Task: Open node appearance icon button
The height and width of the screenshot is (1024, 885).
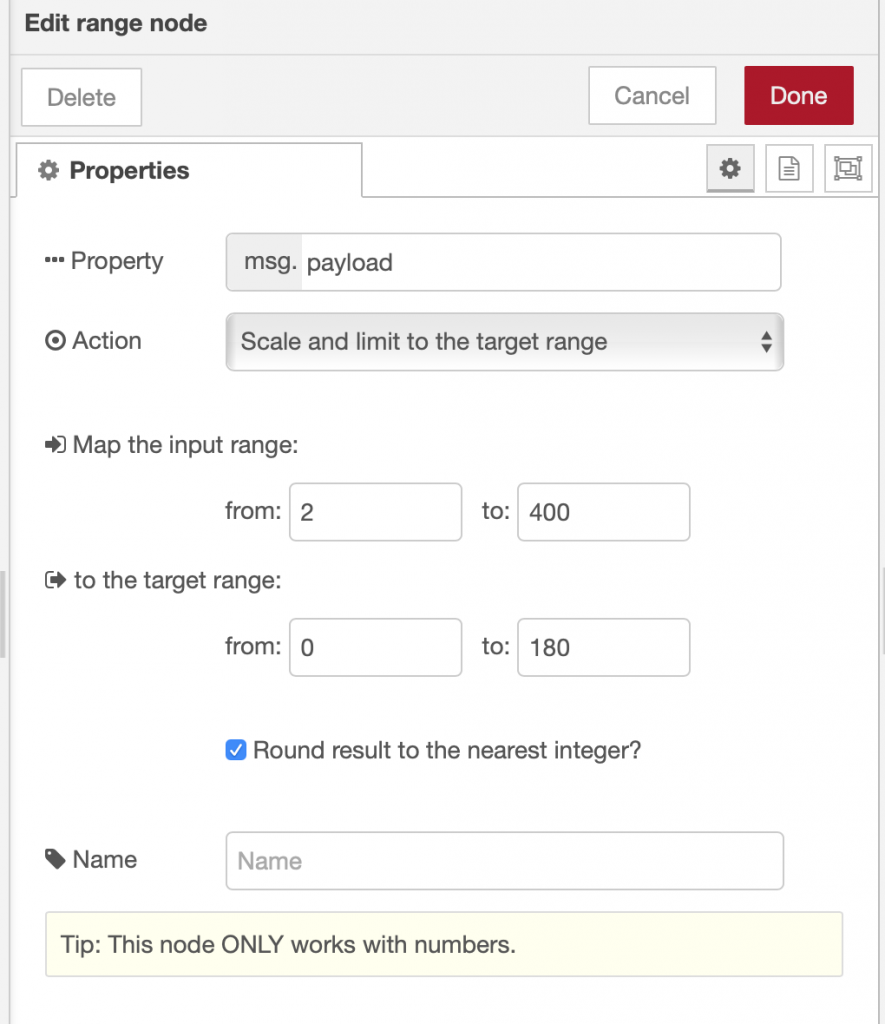Action: (848, 168)
